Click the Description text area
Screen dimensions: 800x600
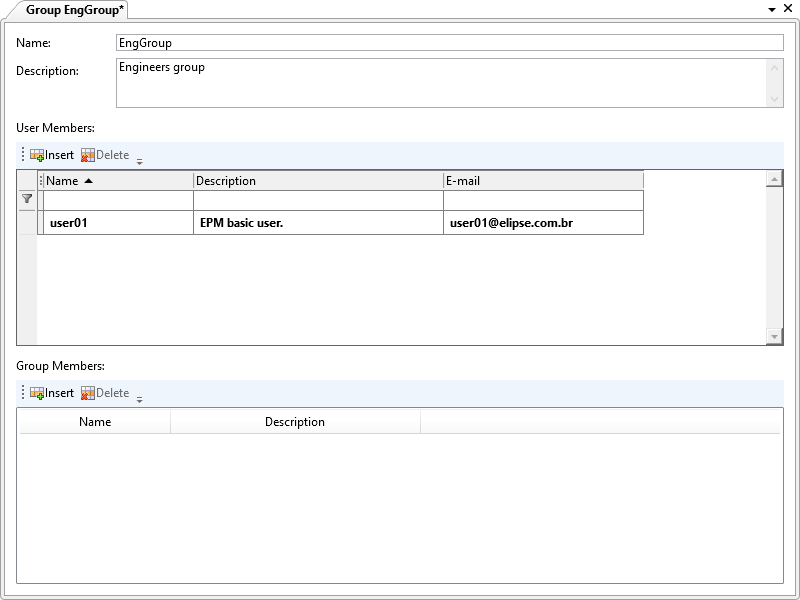pos(441,83)
